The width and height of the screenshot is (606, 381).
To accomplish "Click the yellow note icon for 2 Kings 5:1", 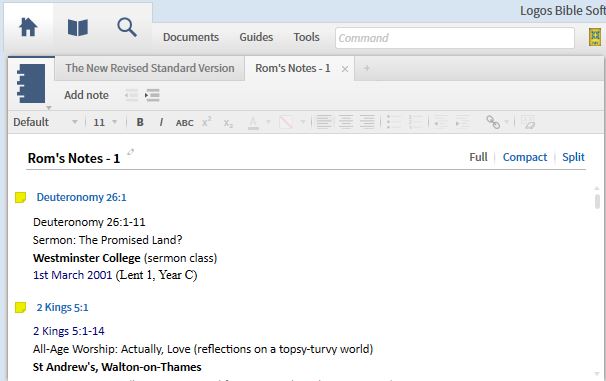I will (x=20, y=308).
